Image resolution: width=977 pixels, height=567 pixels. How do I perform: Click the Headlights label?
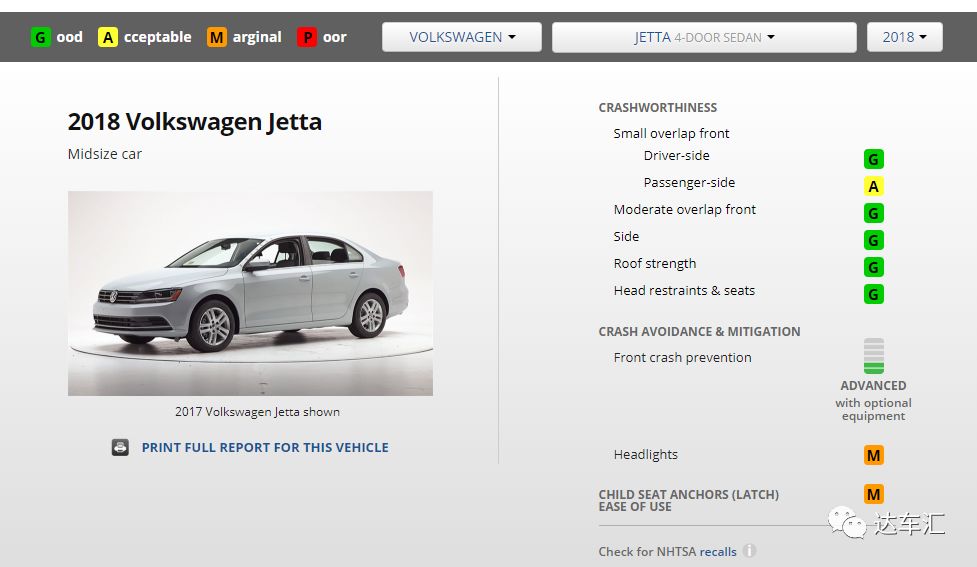coord(646,454)
